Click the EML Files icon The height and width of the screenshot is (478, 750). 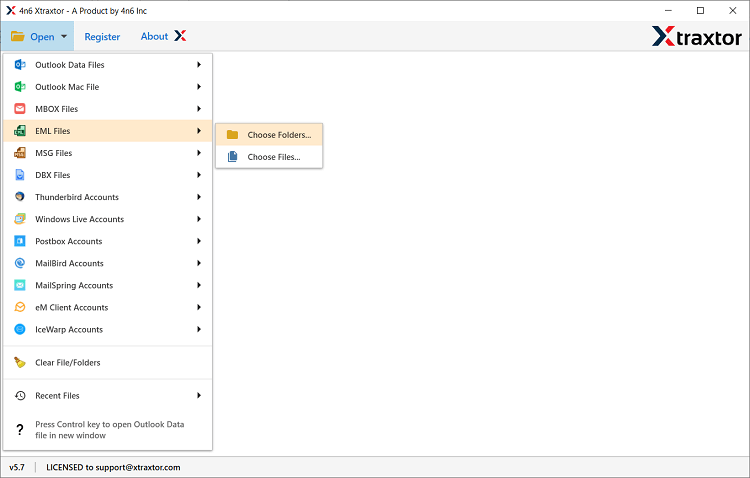coord(20,131)
